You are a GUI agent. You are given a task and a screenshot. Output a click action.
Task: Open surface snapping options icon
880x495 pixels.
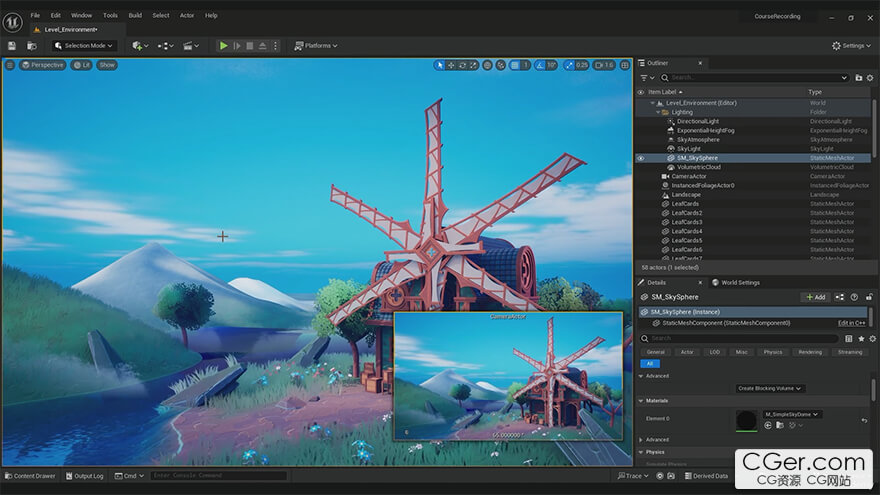501,65
